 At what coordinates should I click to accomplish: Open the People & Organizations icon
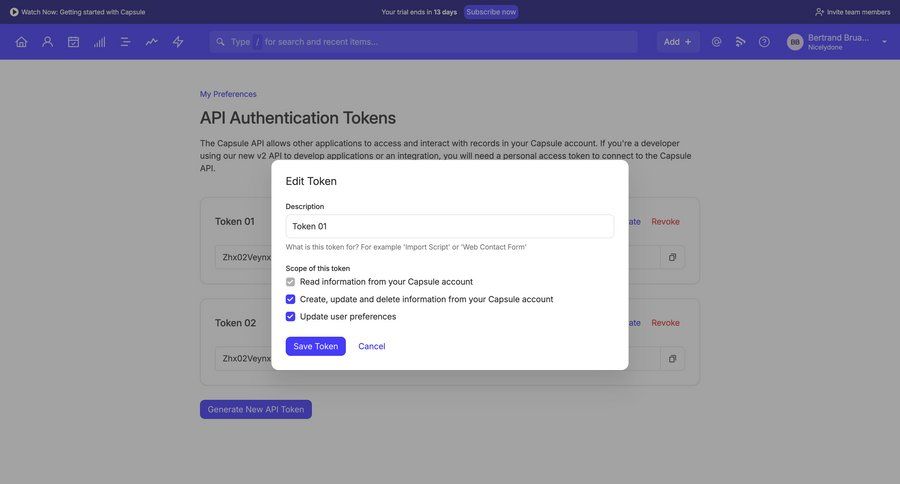(48, 42)
